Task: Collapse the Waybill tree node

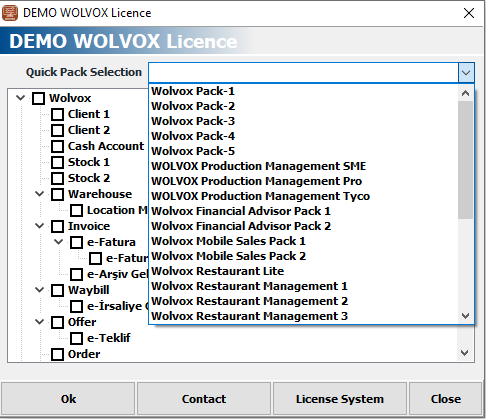Action: 40,290
